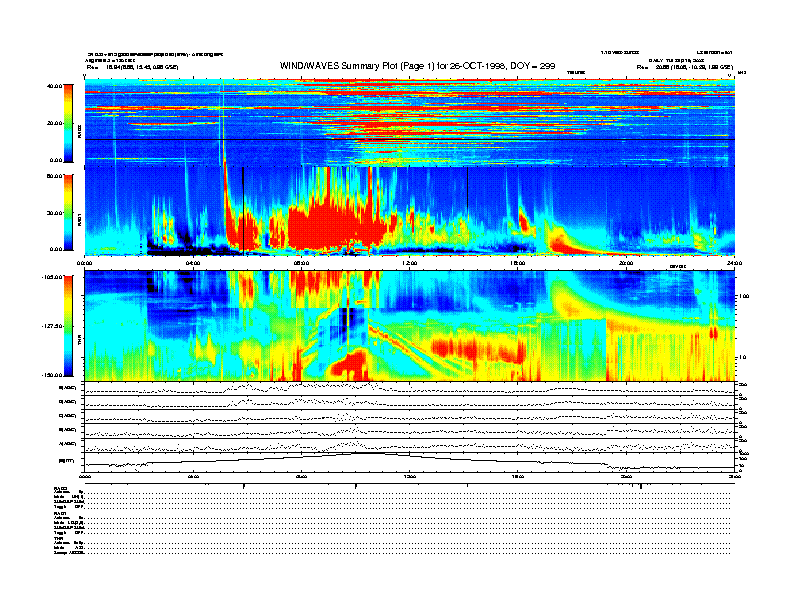
Task: Click the WIND/WAVES Summary Plot title
Action: [417, 66]
